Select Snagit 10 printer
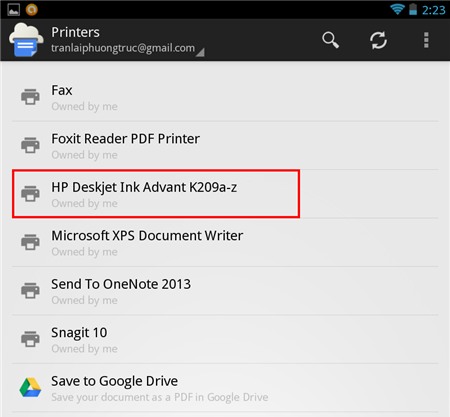 [x=225, y=339]
